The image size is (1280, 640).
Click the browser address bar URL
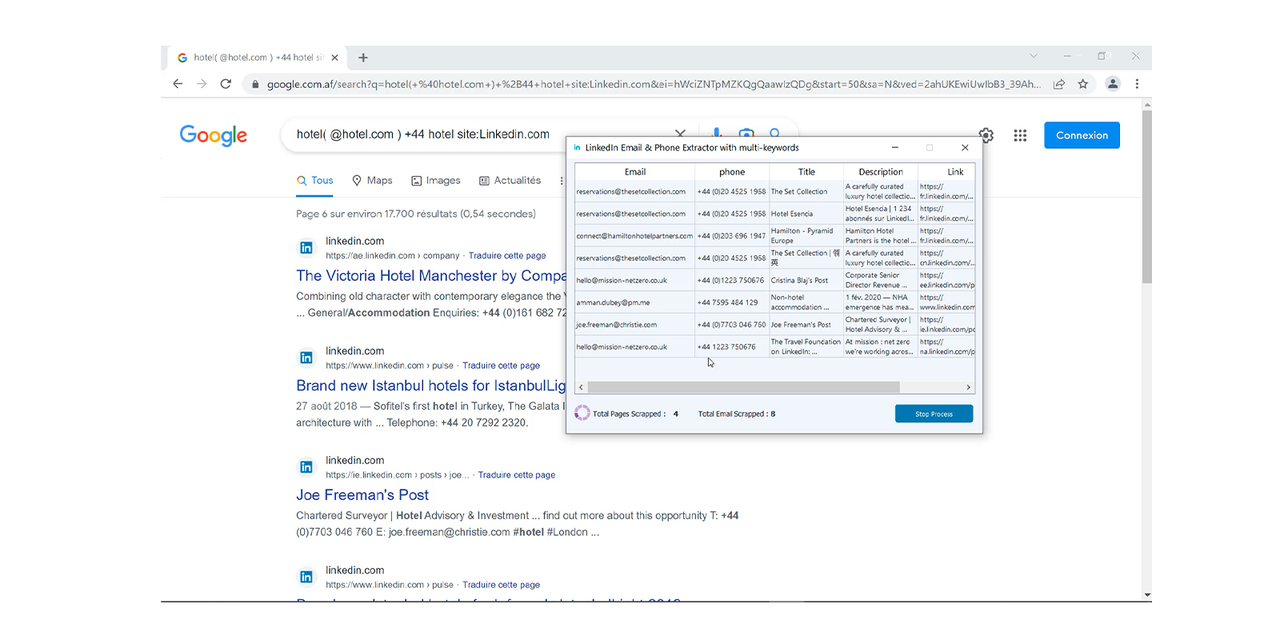pos(655,84)
